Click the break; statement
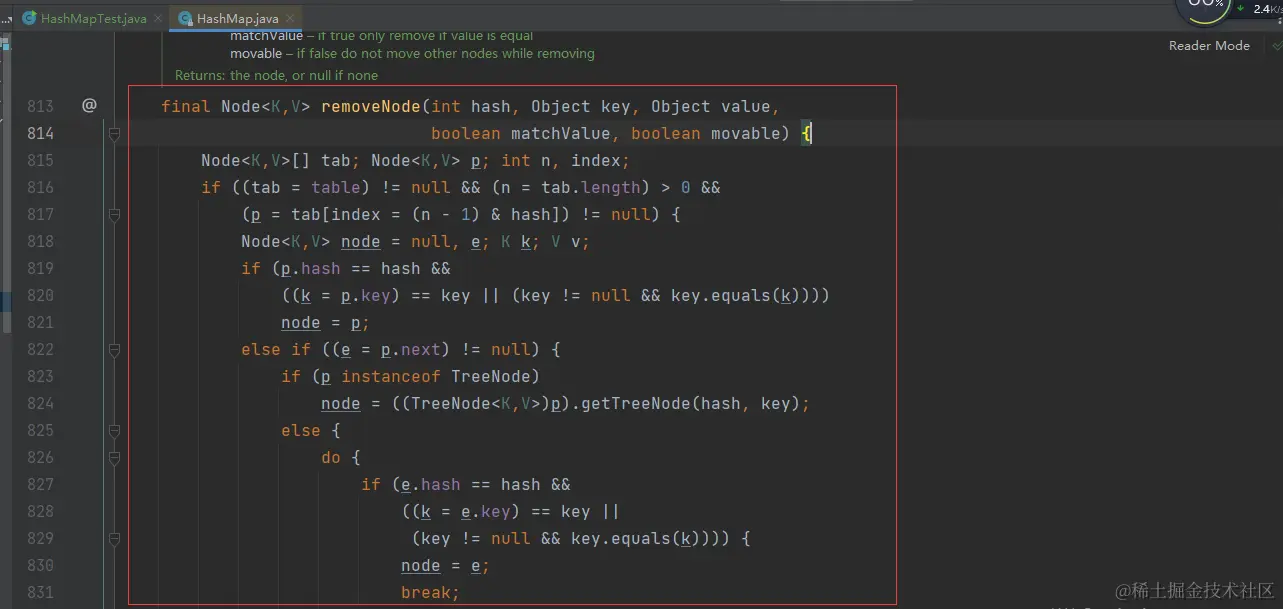 (x=430, y=592)
